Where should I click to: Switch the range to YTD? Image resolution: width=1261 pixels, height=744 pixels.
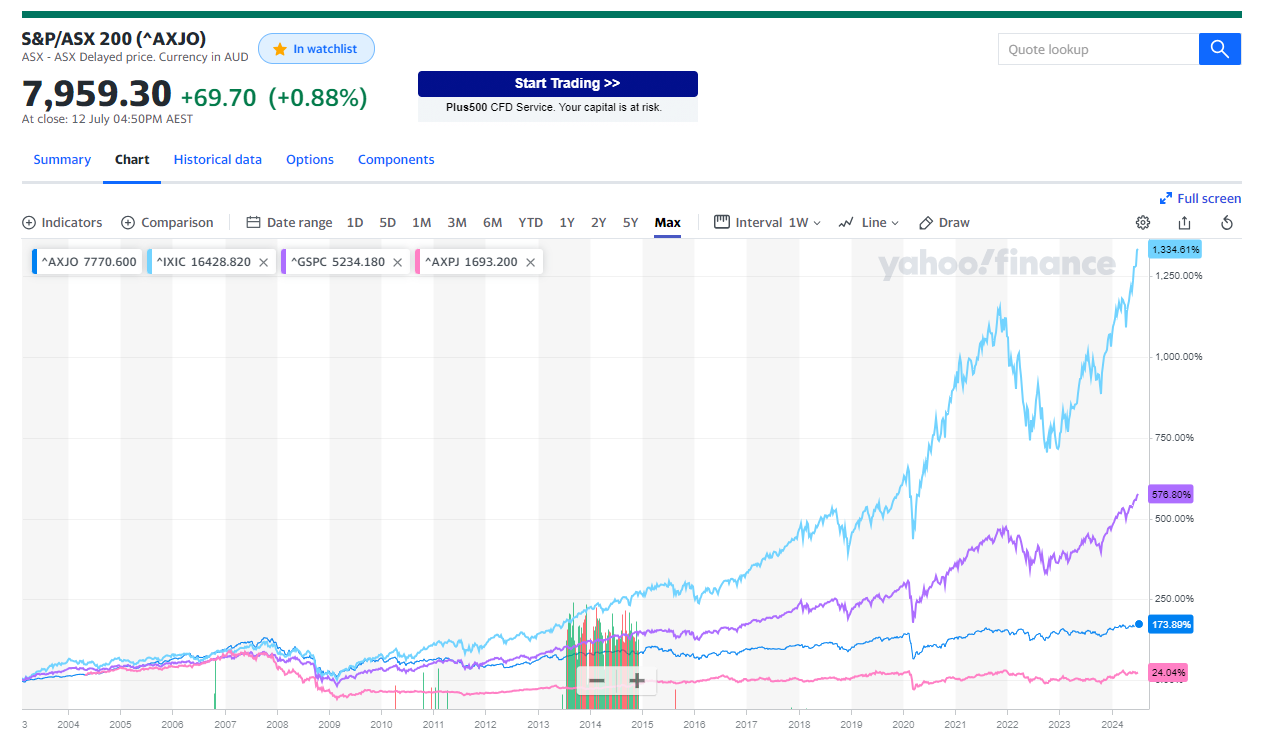pos(530,223)
